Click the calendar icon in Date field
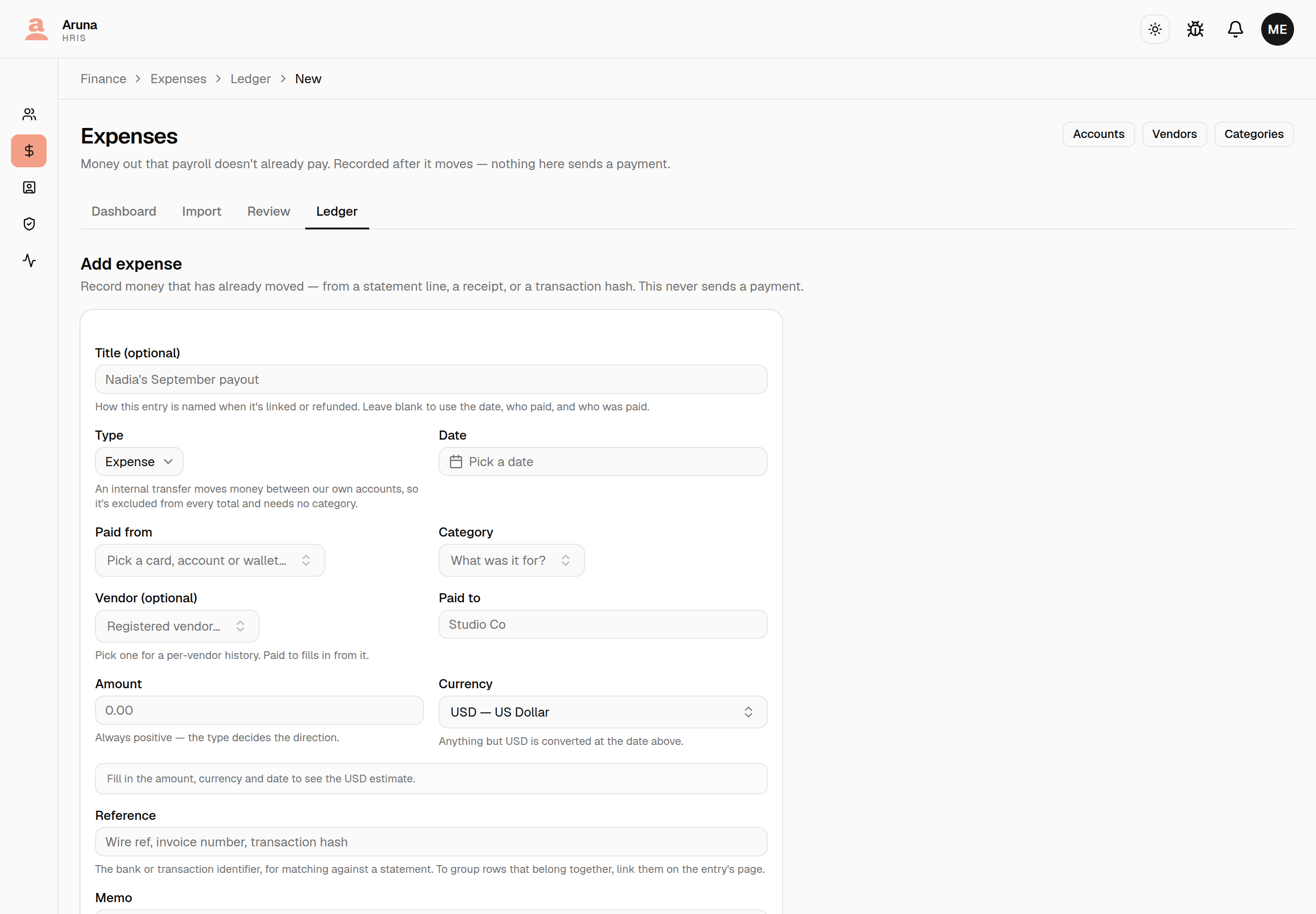Screen dimensions: 1316x914 click(456, 462)
